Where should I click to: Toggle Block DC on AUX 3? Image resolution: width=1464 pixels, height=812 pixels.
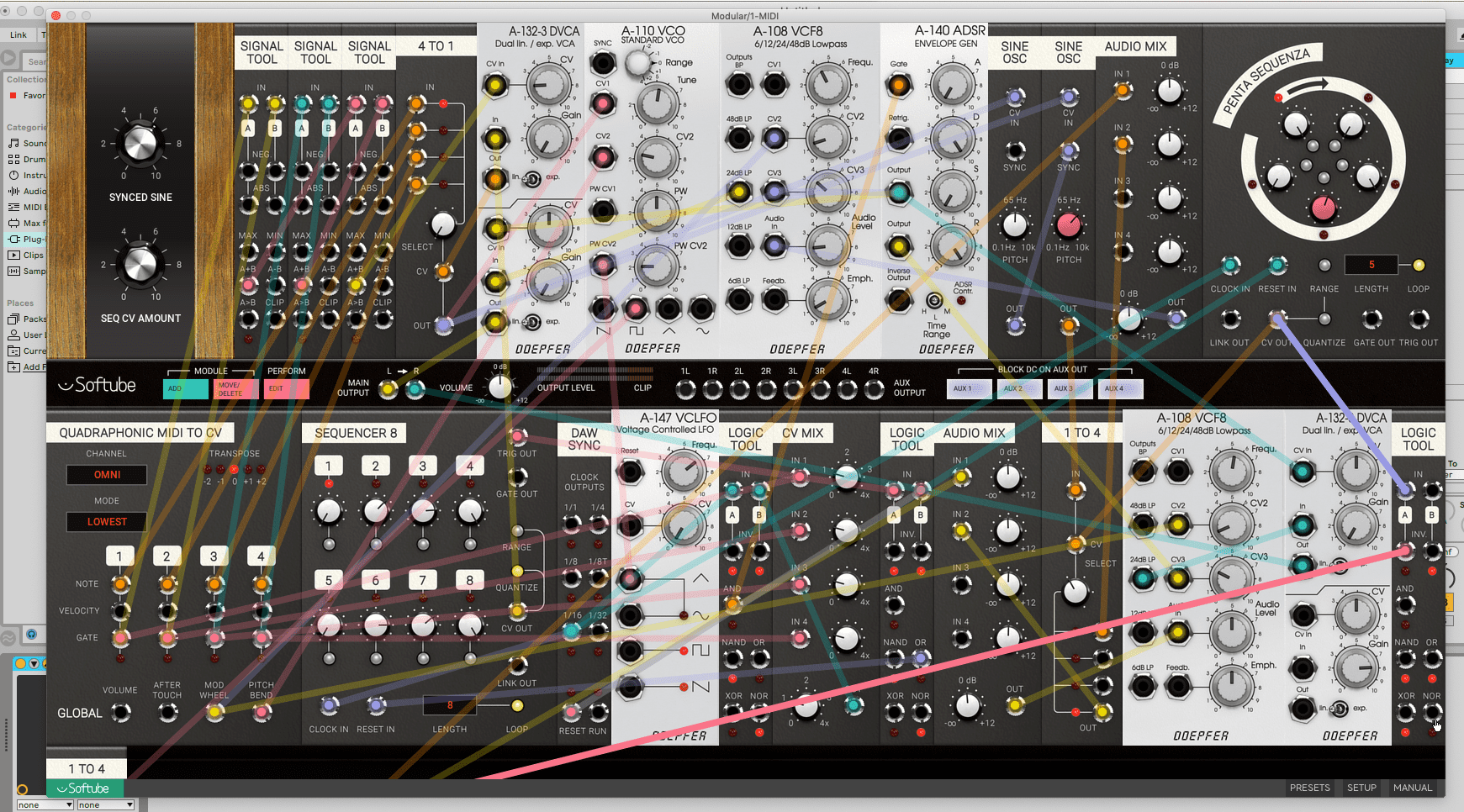1070,388
